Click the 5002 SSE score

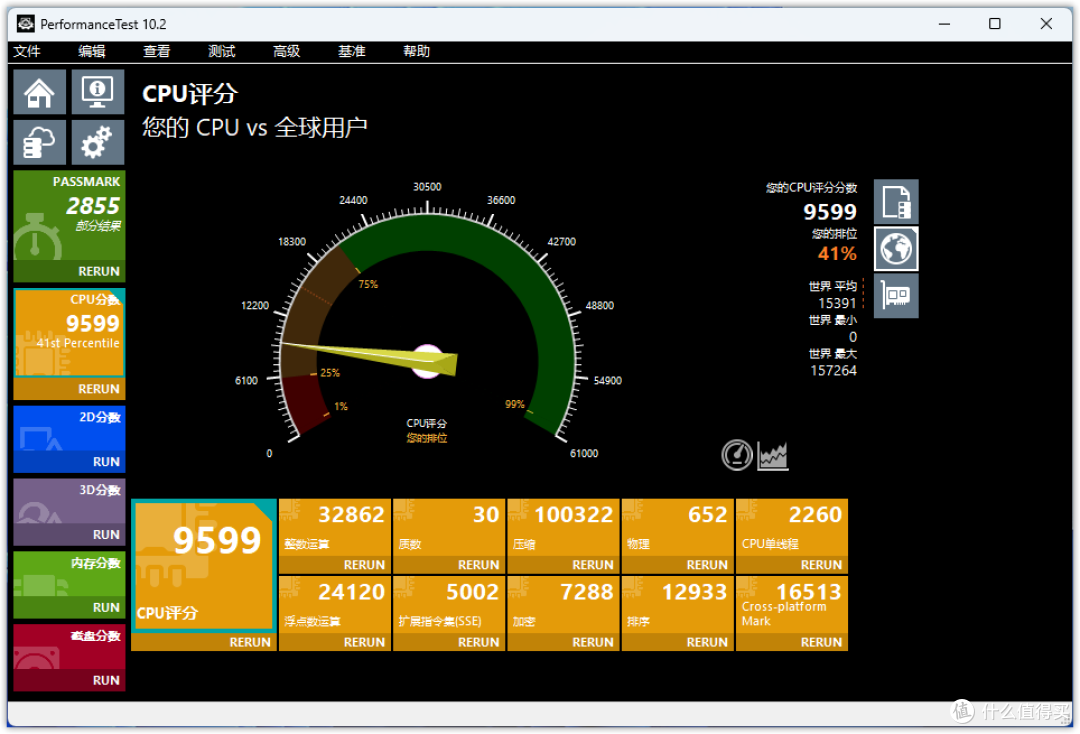pyautogui.click(x=472, y=592)
